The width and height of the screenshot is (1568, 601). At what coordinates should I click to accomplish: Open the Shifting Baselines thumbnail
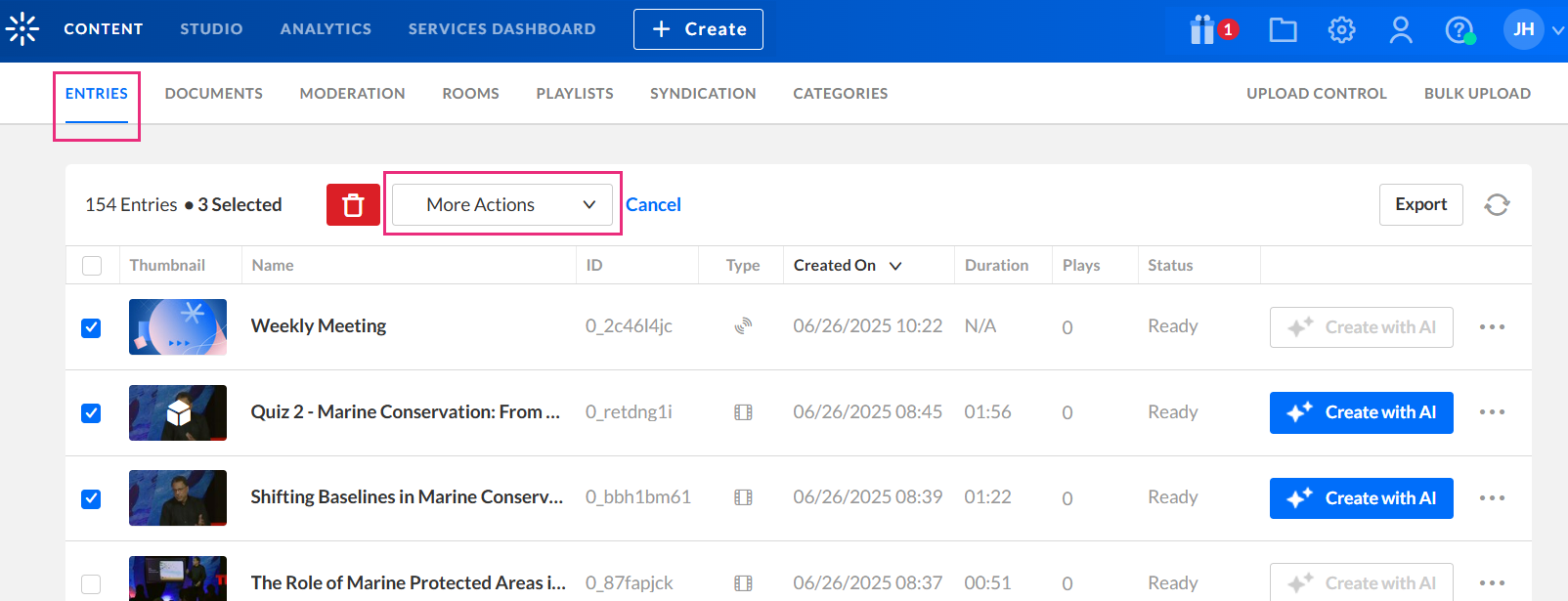178,497
